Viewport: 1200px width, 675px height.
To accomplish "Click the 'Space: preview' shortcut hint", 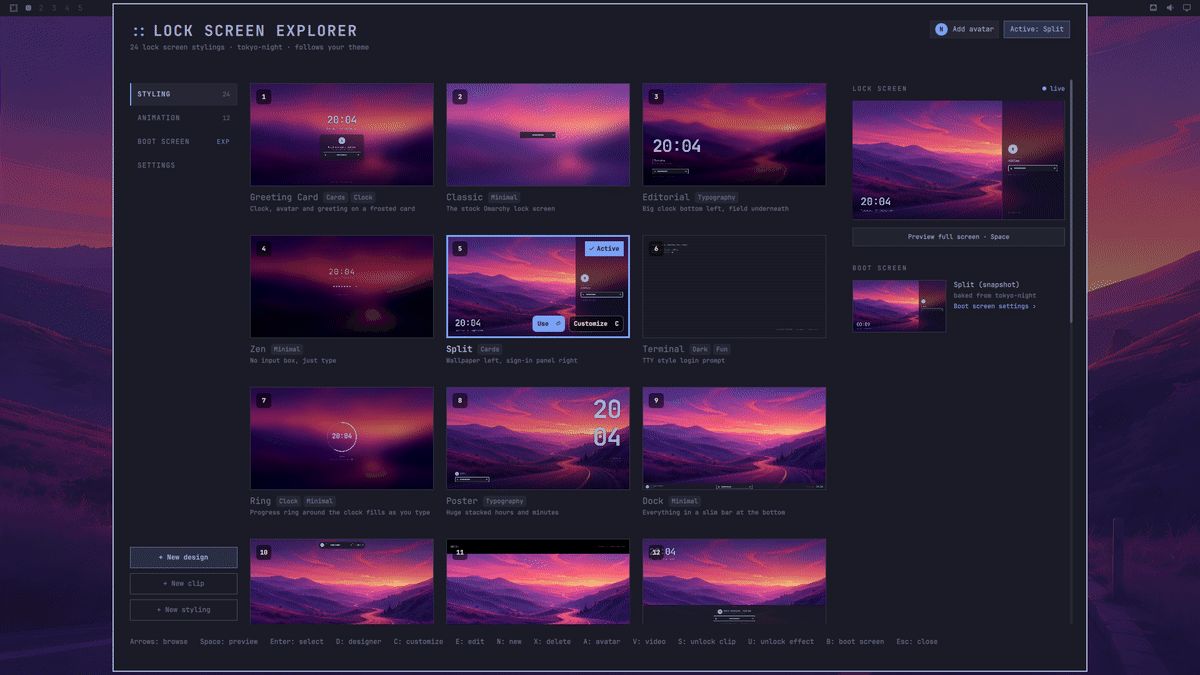I will click(229, 642).
